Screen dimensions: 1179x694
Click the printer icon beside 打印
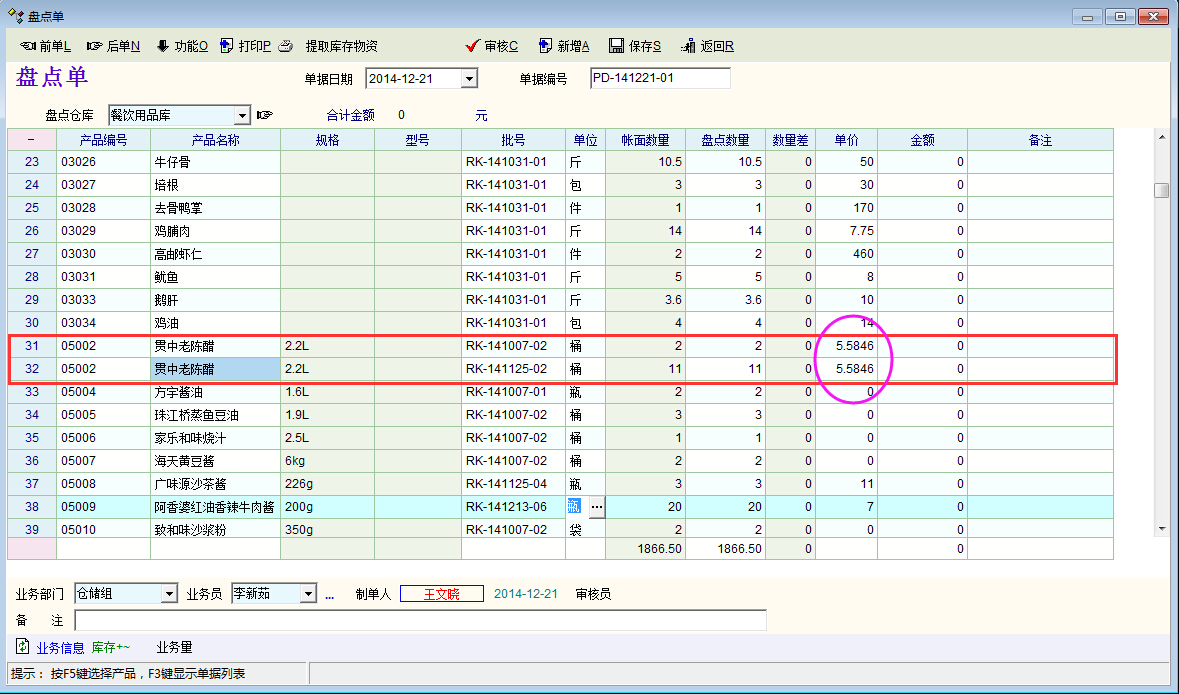click(285, 46)
